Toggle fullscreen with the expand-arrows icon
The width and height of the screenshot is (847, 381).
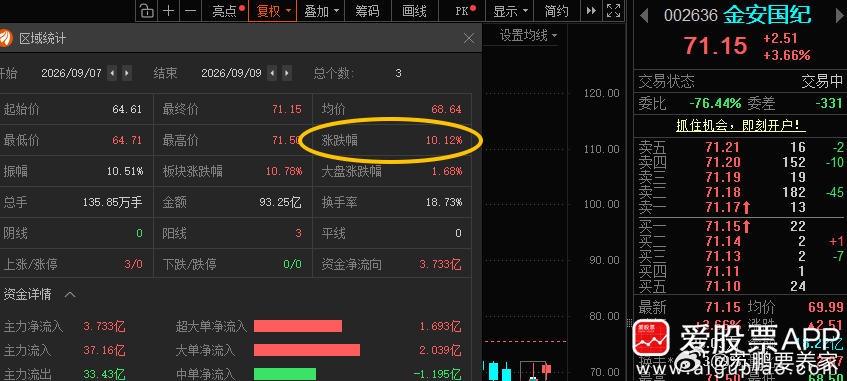pyautogui.click(x=613, y=11)
